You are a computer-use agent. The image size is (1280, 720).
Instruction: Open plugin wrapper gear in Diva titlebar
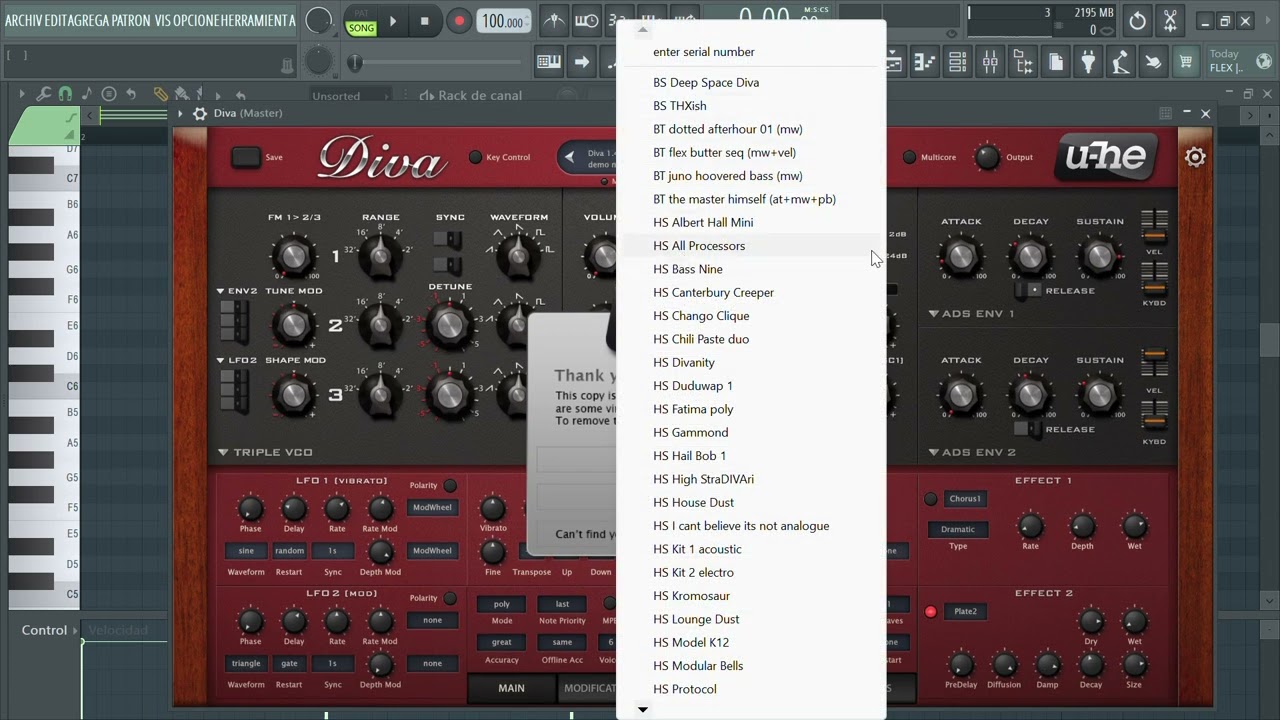point(200,114)
